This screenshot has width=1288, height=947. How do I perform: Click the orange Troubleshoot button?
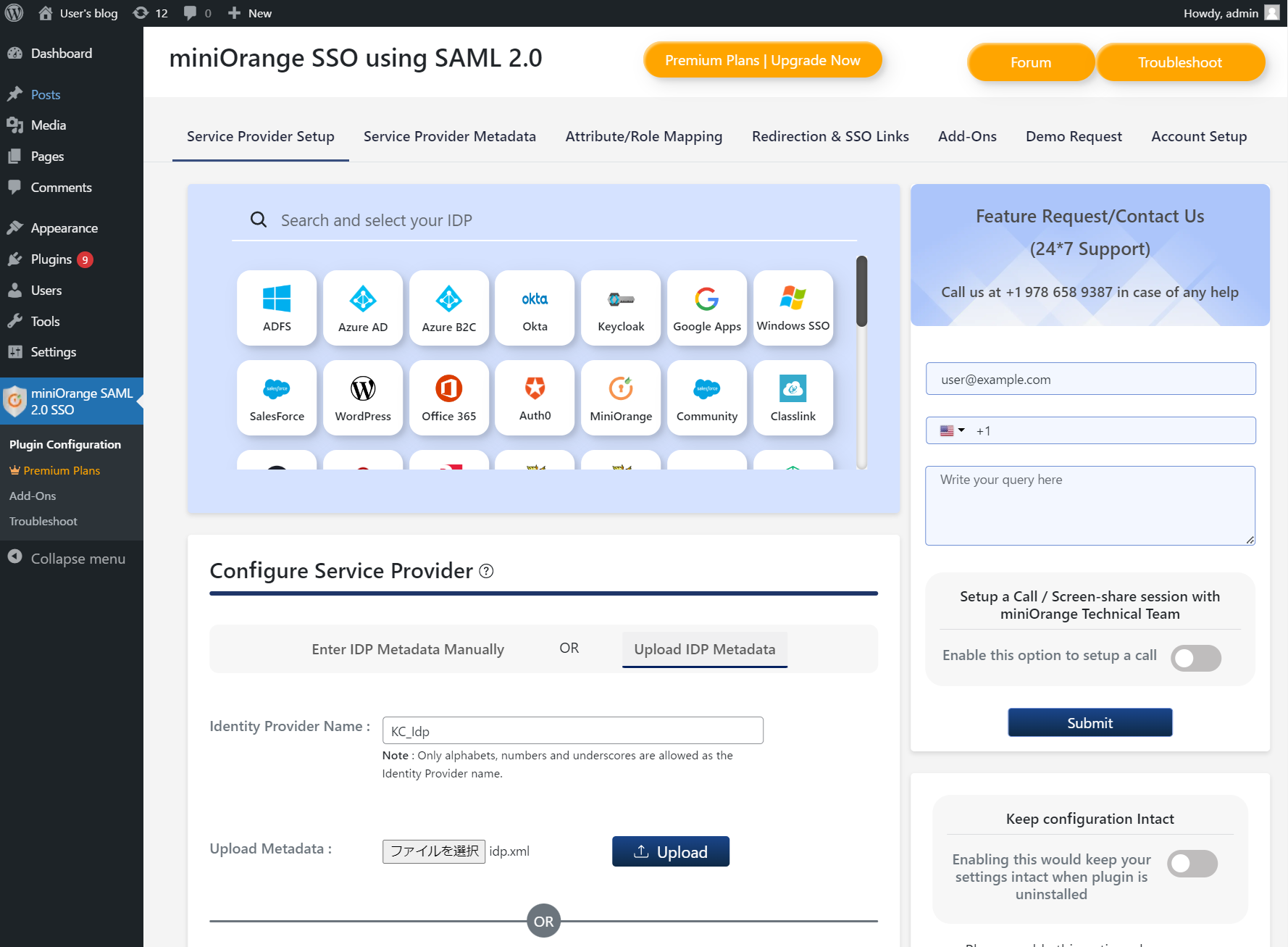(1180, 62)
